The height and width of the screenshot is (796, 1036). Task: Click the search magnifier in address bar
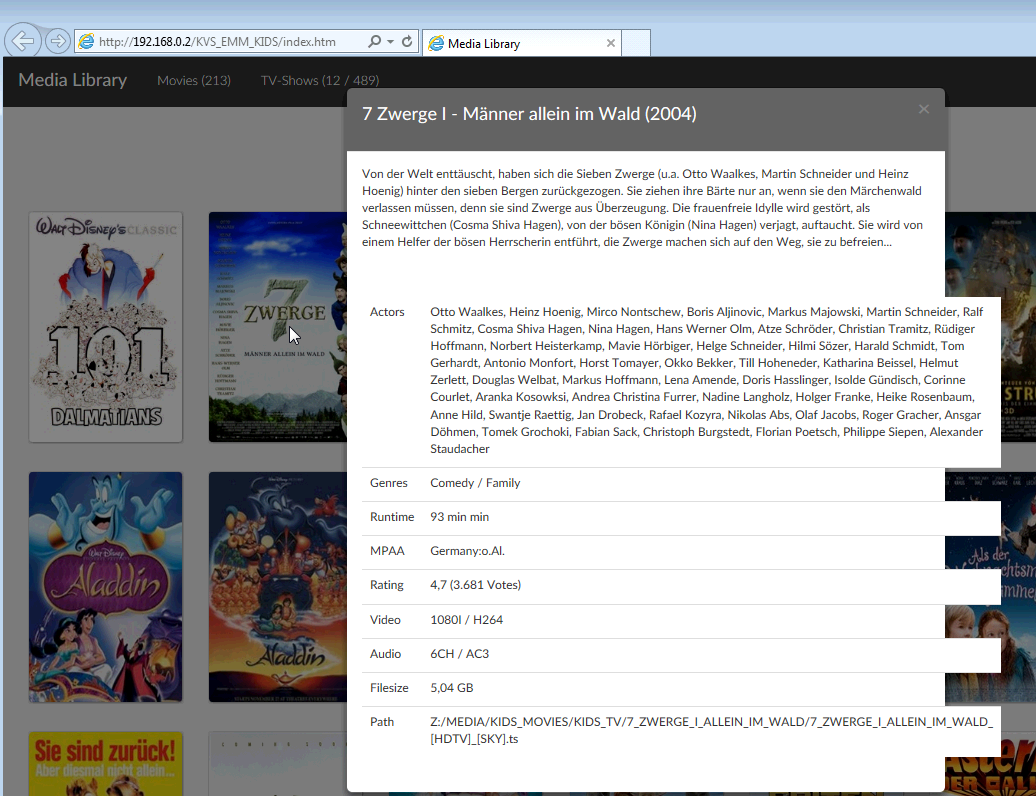click(375, 41)
